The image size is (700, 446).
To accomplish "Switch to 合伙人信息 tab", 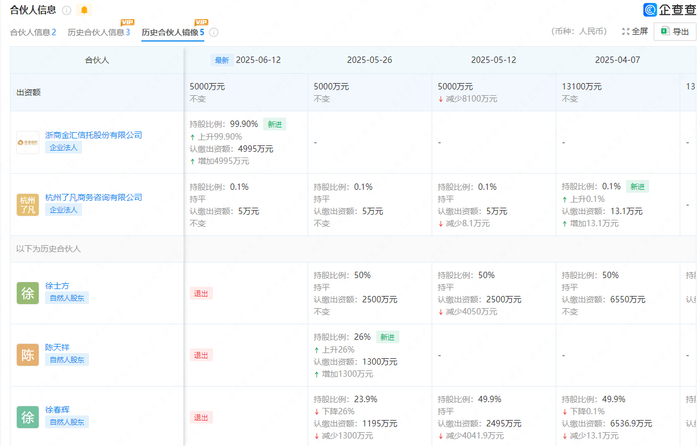I will tap(32, 33).
